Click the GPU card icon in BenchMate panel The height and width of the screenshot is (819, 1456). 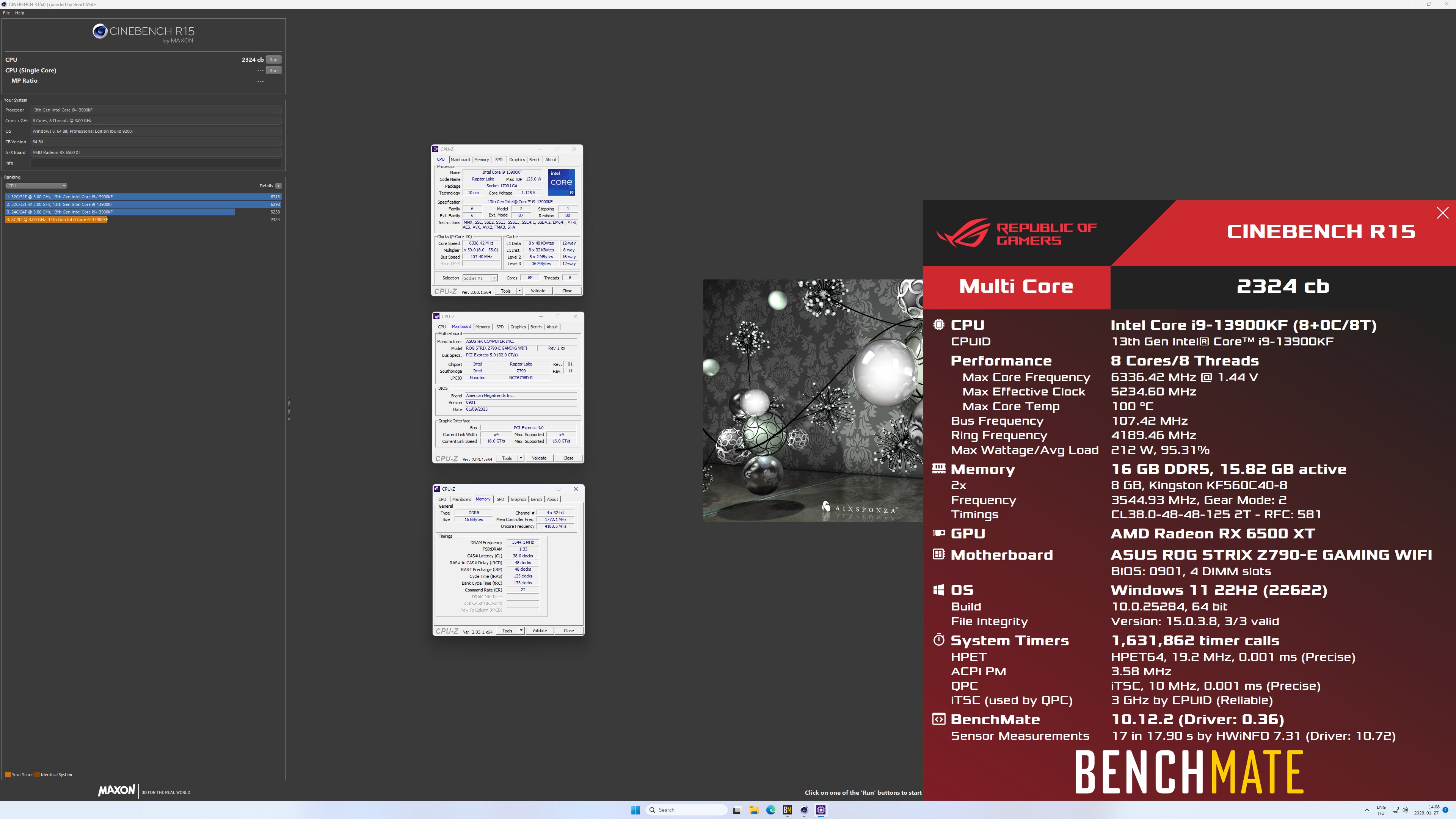coord(939,532)
